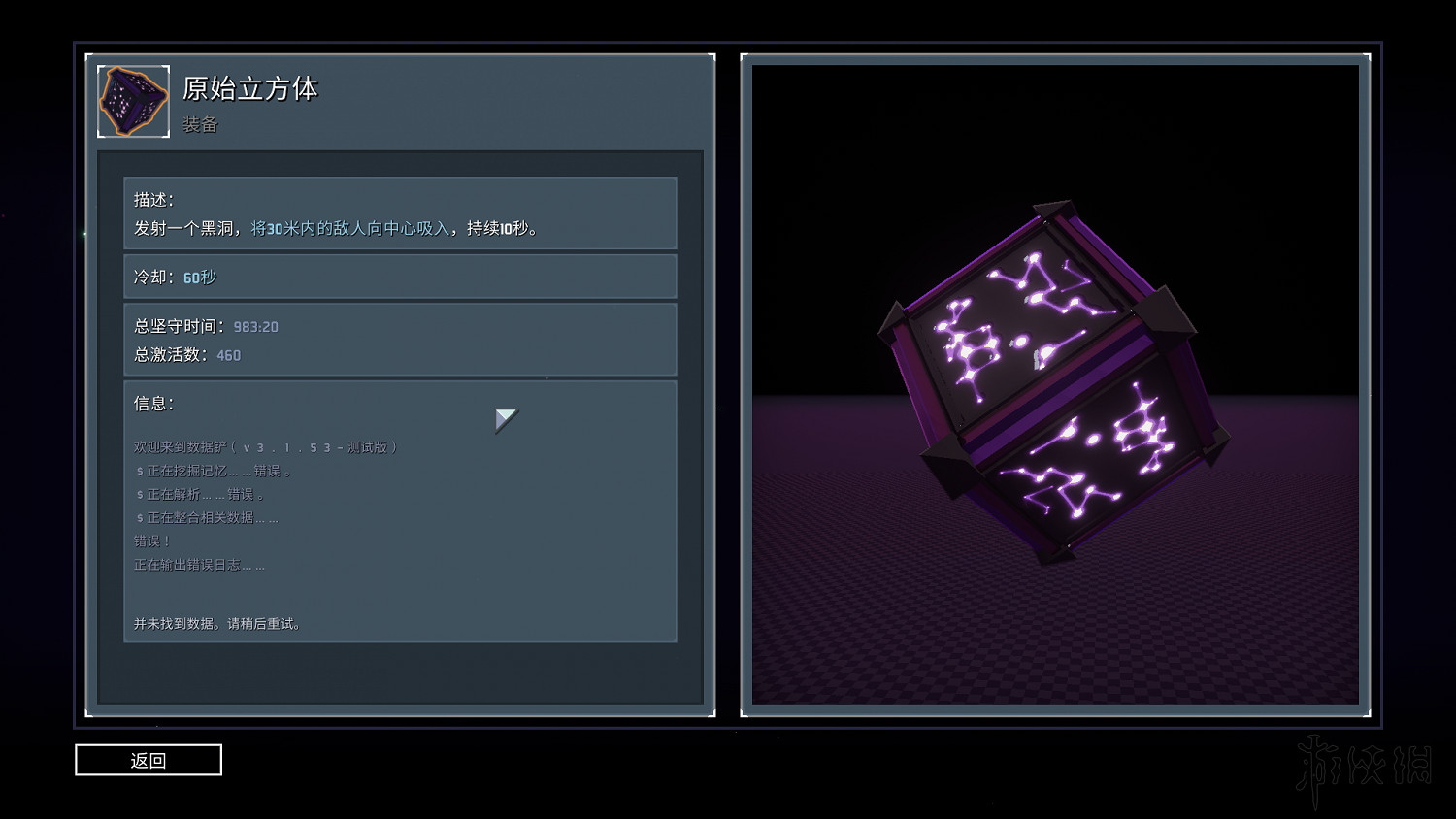Click highlighted text 将30米内的敌人向中心吸入
The height and width of the screenshot is (819, 1456).
coord(350,228)
